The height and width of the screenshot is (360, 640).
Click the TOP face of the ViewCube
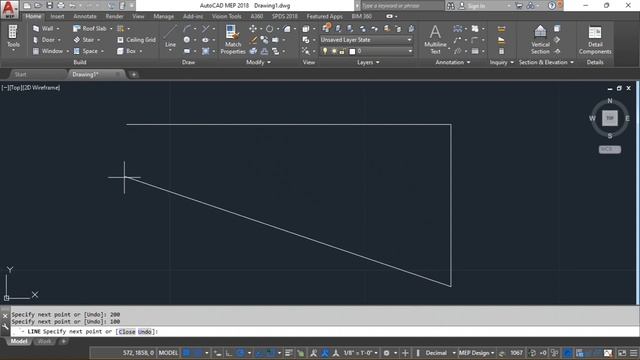point(610,118)
